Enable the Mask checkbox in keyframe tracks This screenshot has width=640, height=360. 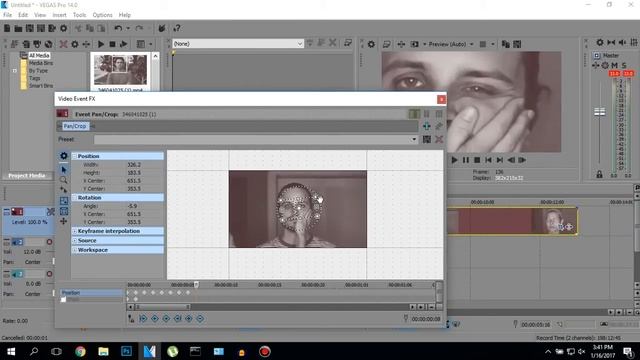[x=64, y=300]
